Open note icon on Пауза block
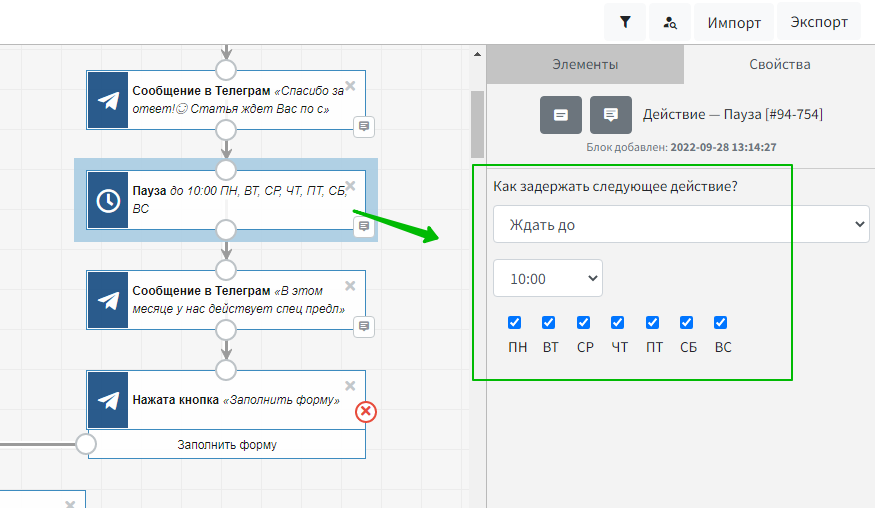The image size is (875, 508). [365, 226]
